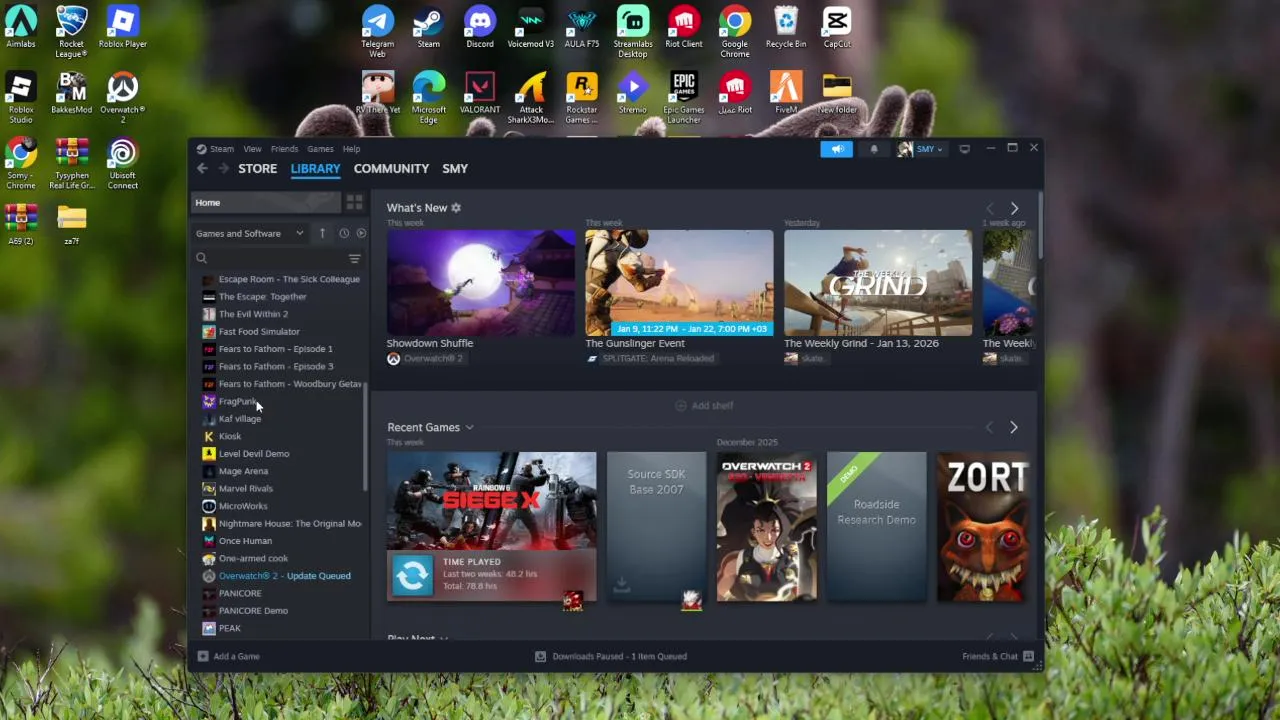The height and width of the screenshot is (720, 1280).
Task: Open The Weekly Grind Jan 13 thumbnail
Action: 878,283
